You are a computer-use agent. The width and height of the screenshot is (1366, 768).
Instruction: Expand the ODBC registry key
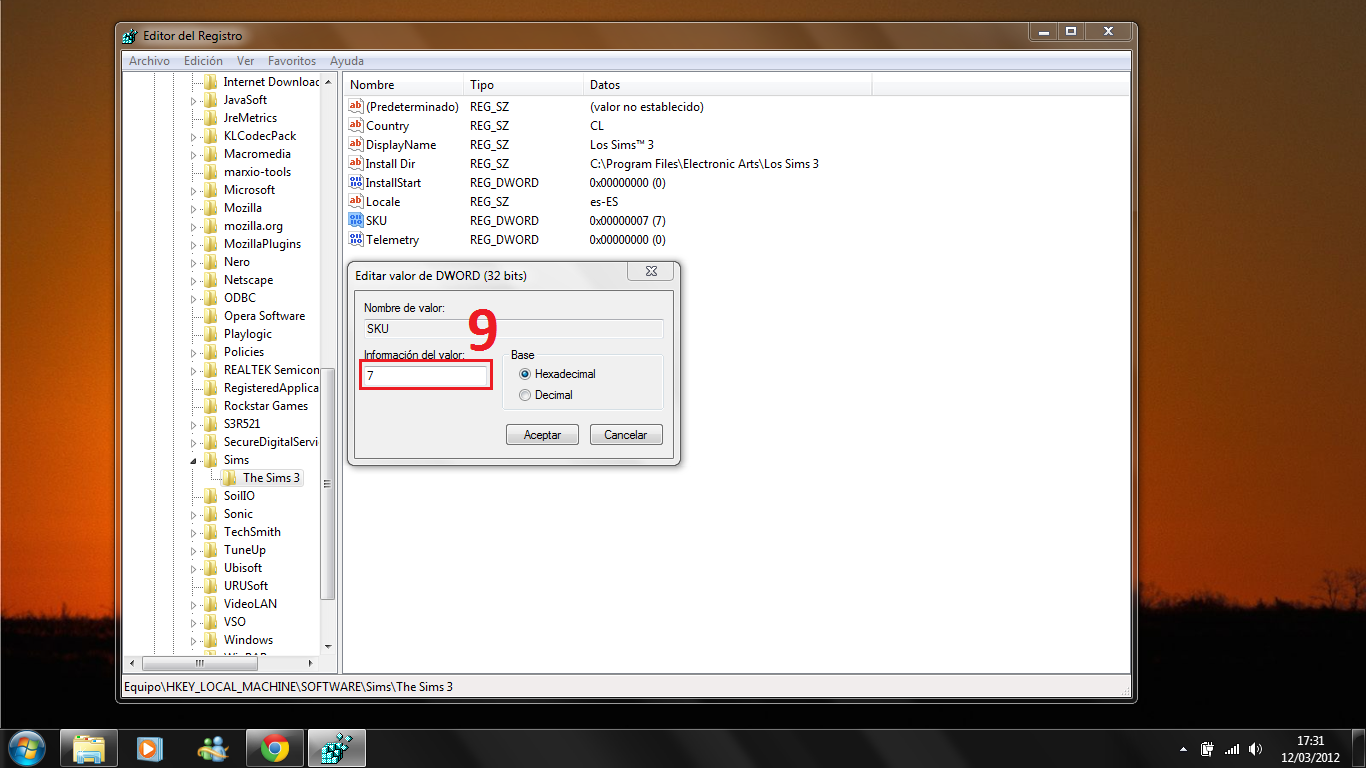tap(194, 298)
